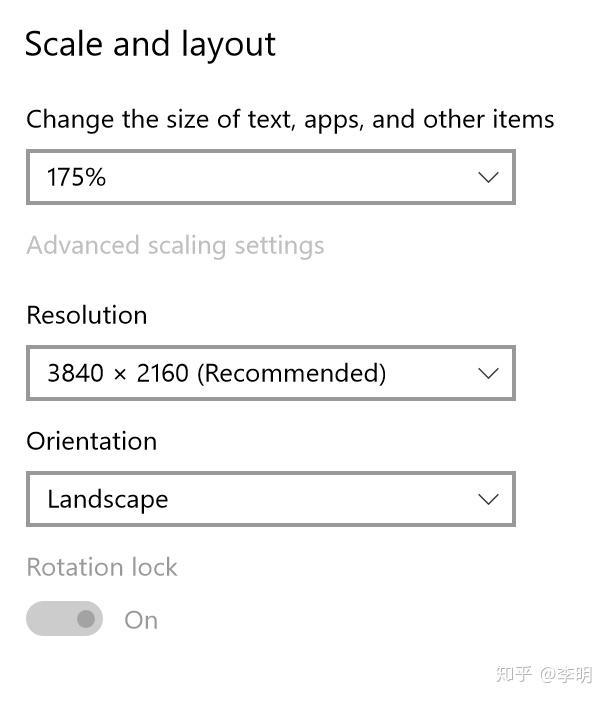This screenshot has width=608, height=701.
Task: Open Advanced scaling settings link
Action: (175, 245)
